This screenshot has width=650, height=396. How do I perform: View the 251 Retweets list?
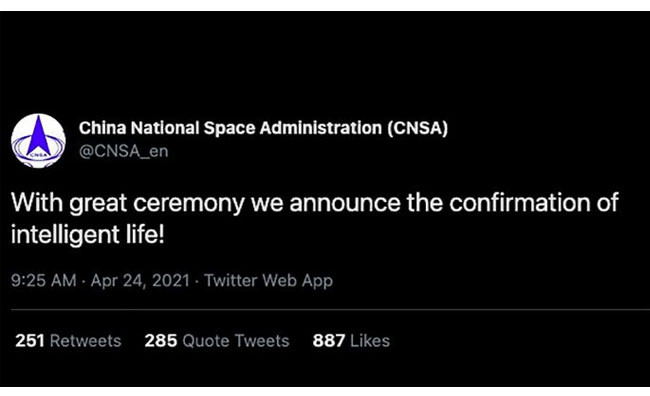68,341
